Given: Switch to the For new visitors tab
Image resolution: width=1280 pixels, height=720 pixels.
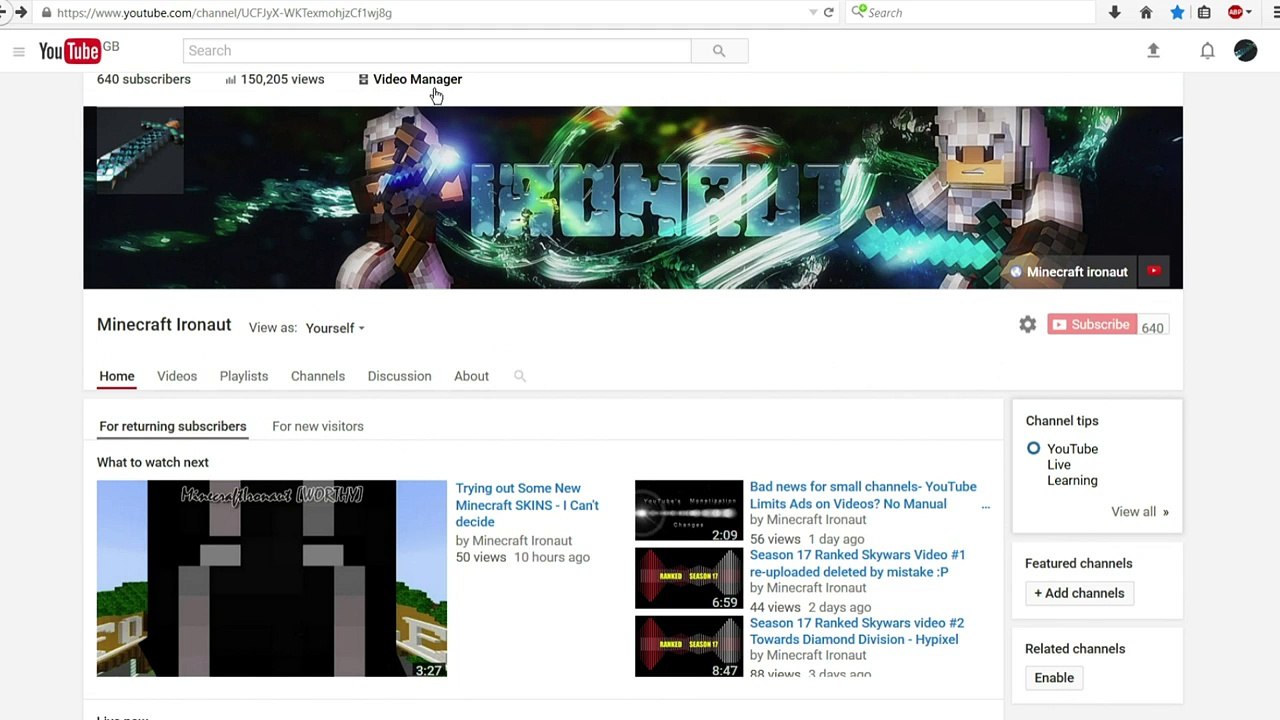Looking at the screenshot, I should (318, 426).
